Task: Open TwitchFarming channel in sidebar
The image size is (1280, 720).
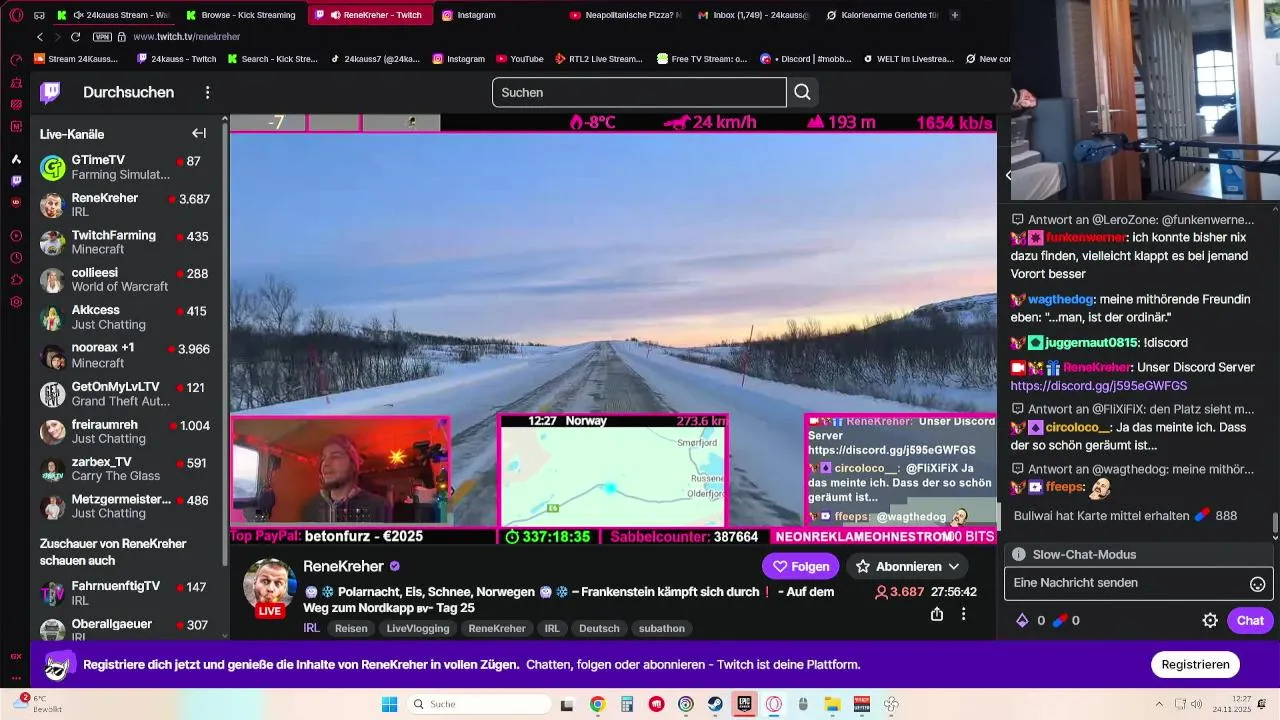Action: point(125,242)
